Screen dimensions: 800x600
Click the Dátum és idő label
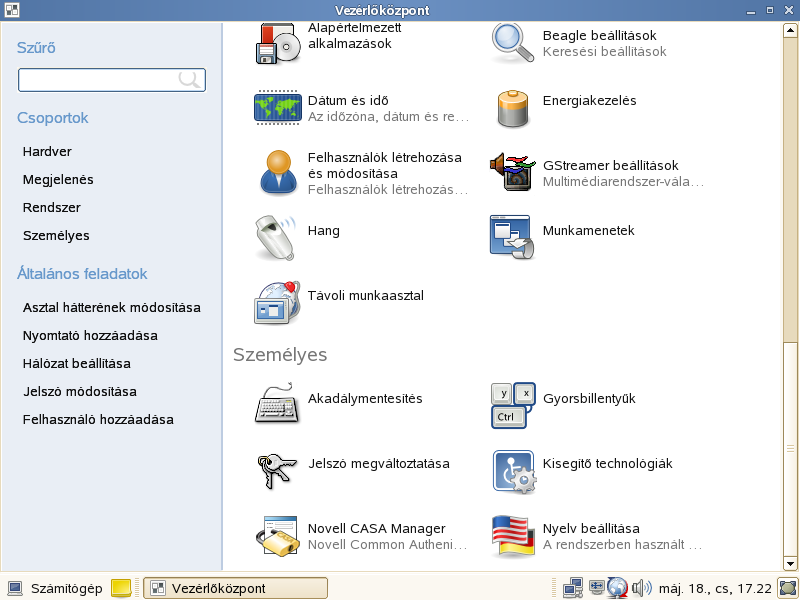point(348,101)
